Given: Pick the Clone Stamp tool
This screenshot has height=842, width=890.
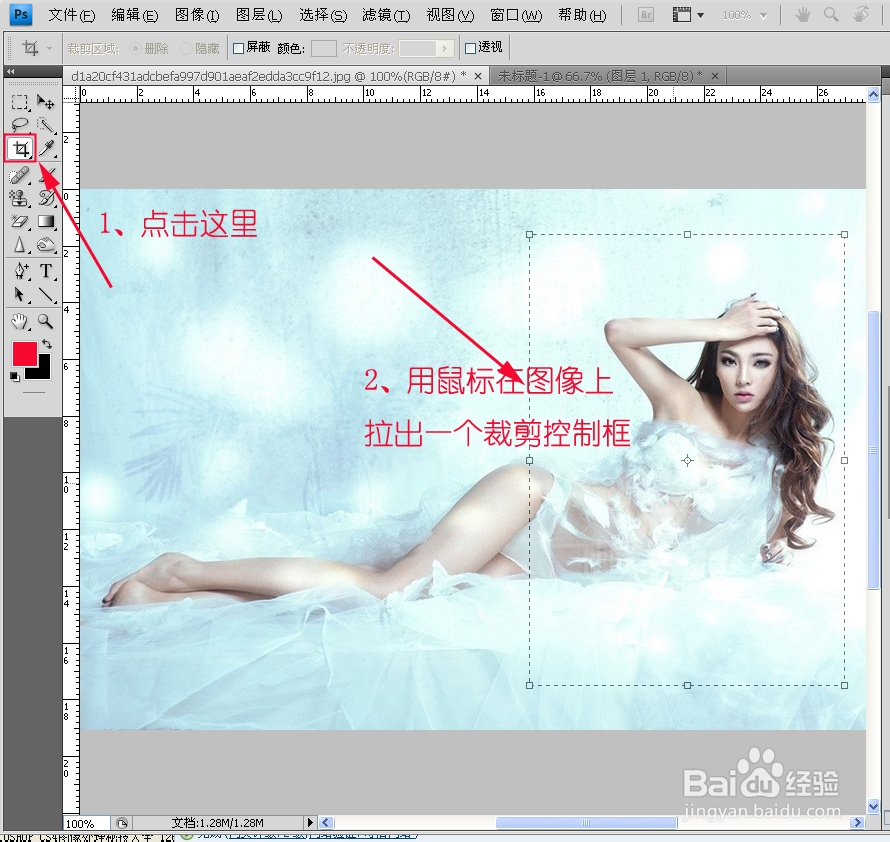Looking at the screenshot, I should [18, 198].
